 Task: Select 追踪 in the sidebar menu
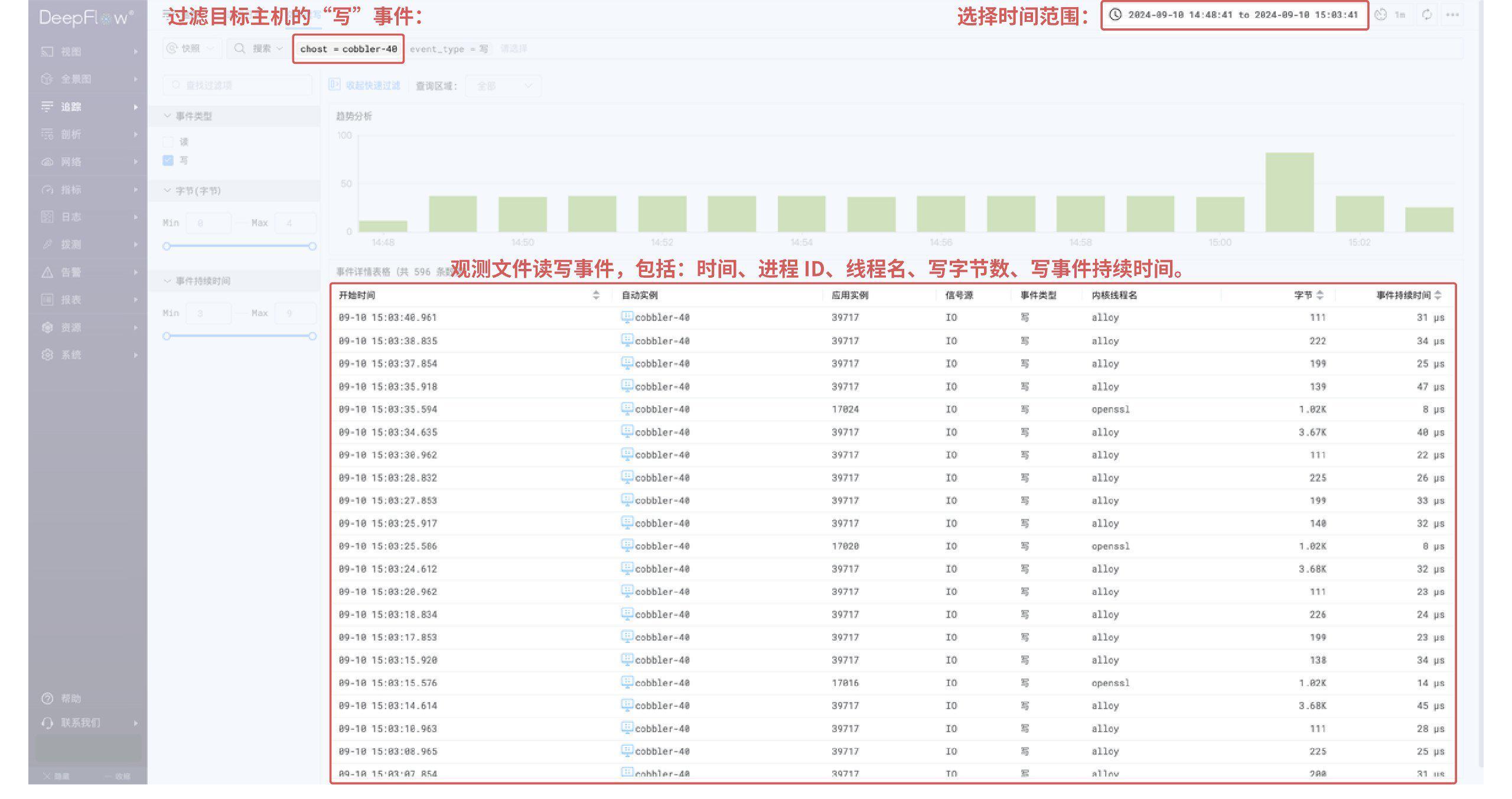tap(89, 106)
